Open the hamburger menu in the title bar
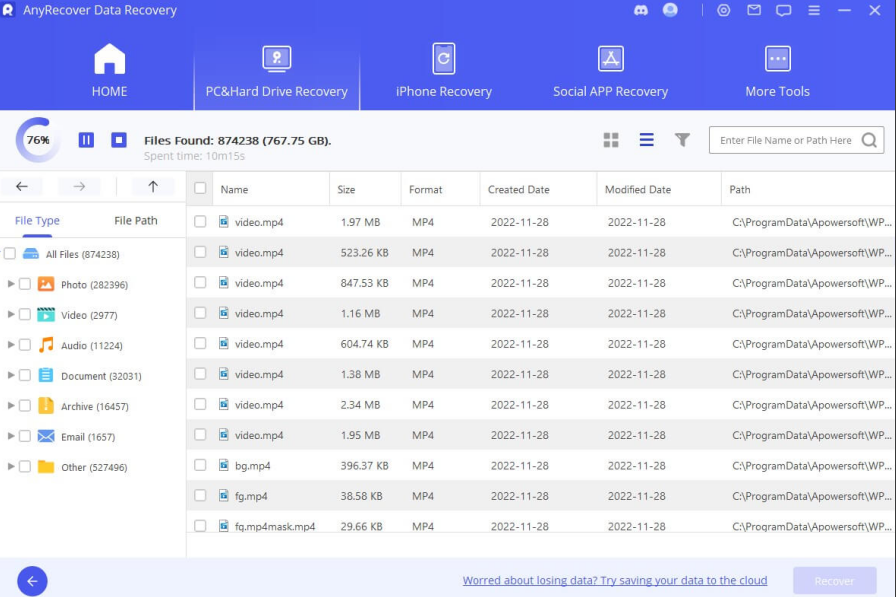Screen dimensions: 896x597 pos(813,11)
